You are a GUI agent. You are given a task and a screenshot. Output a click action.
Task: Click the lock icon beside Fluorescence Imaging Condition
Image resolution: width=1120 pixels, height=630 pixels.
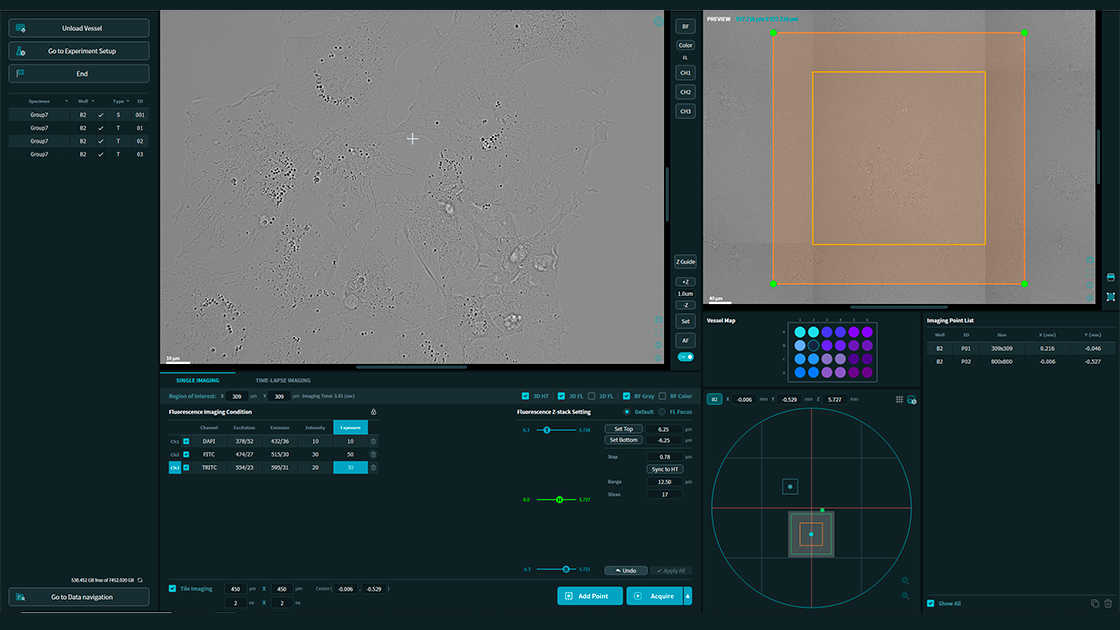[373, 411]
